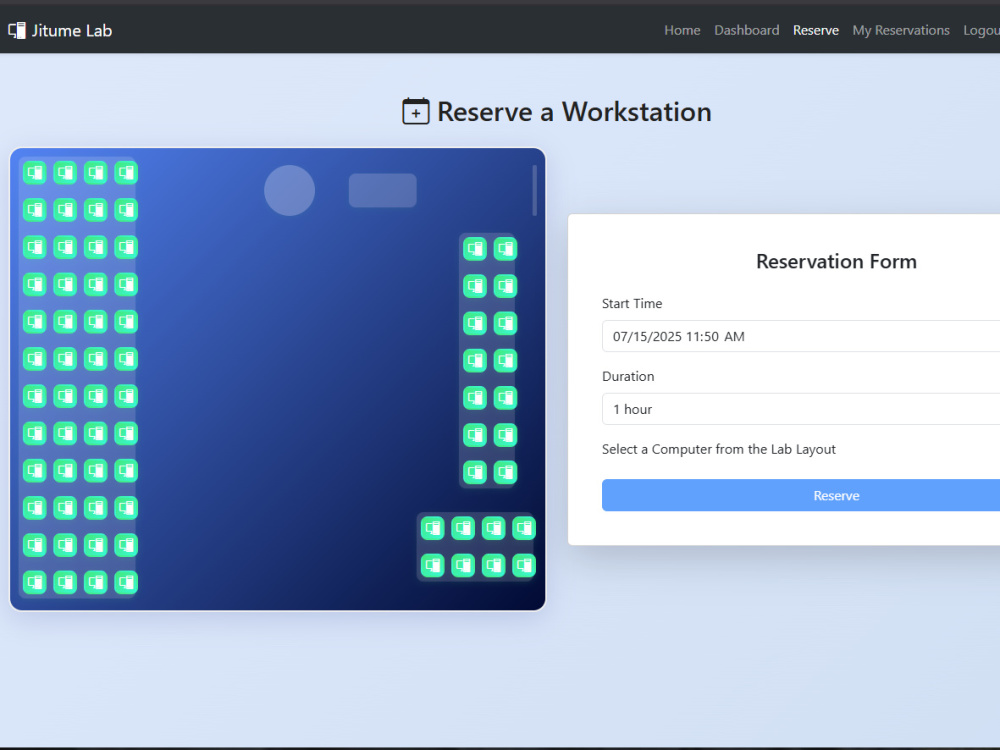Select right computer in bottom row of two-column block
The height and width of the screenshot is (750, 1000).
(x=505, y=472)
